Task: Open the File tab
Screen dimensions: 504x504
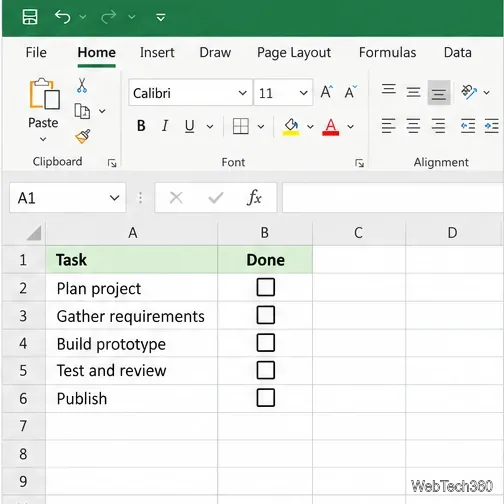Action: tap(36, 53)
